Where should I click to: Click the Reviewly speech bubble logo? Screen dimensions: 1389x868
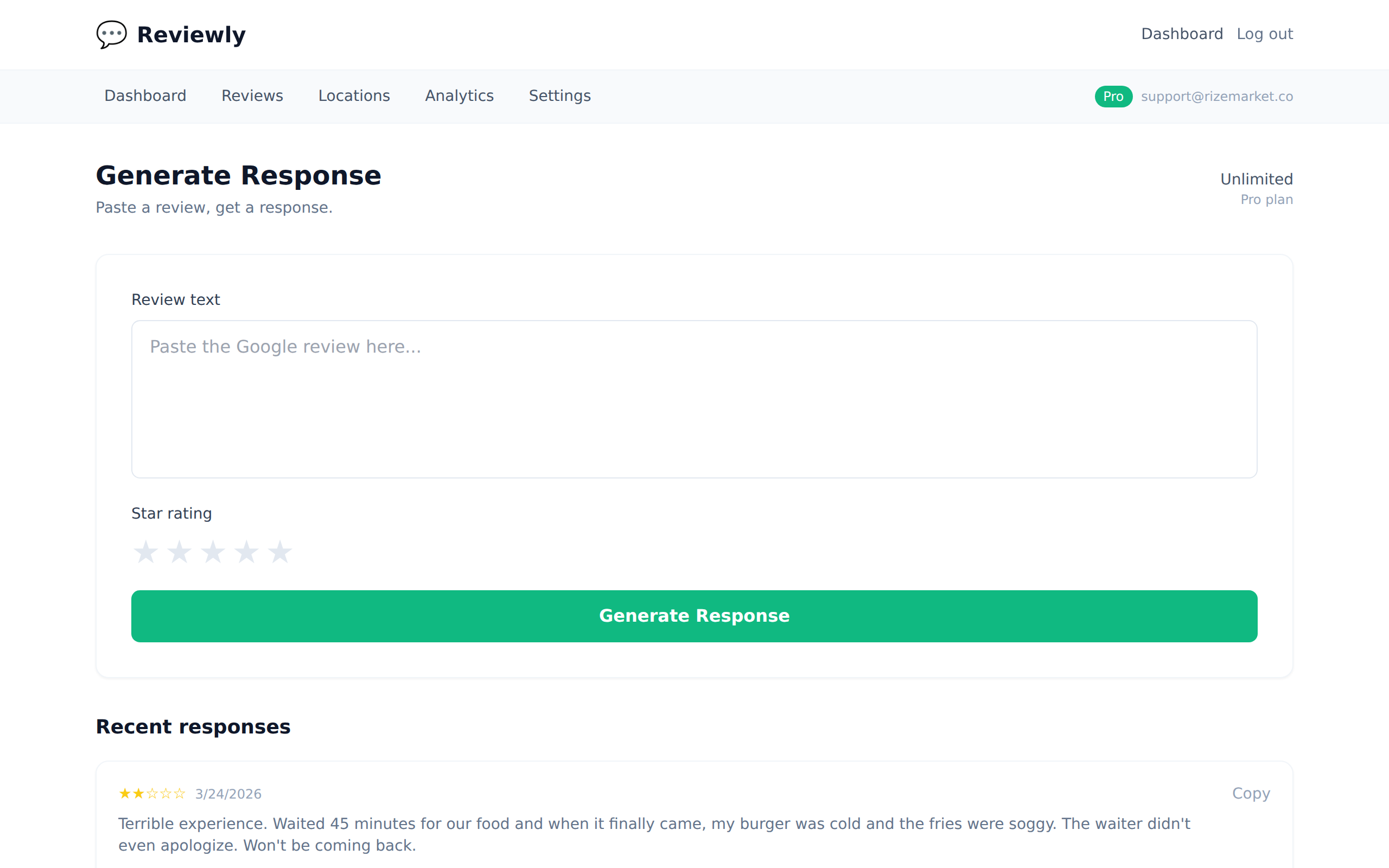pyautogui.click(x=111, y=34)
